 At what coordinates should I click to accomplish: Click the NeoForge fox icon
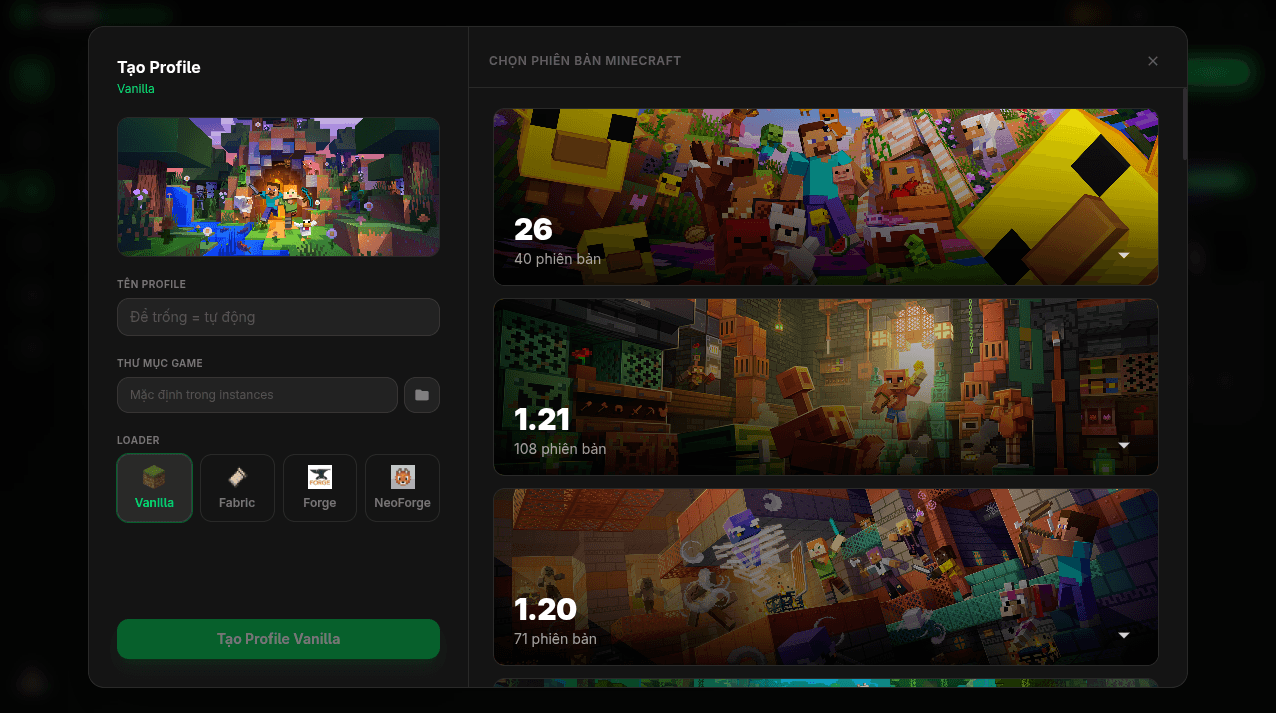pyautogui.click(x=402, y=477)
